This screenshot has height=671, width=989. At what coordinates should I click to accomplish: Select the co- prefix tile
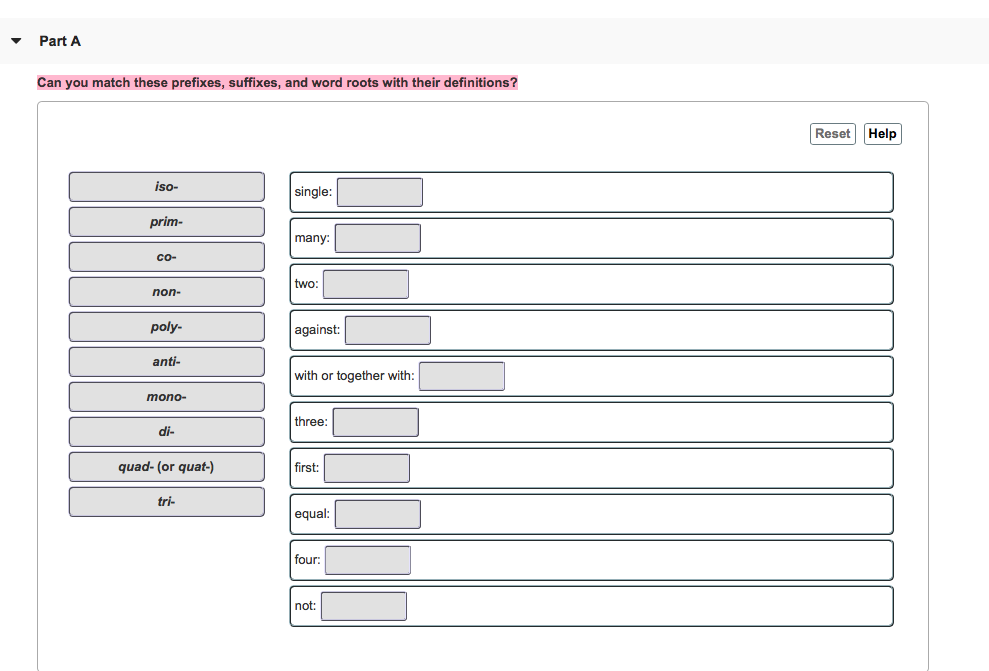(x=166, y=256)
